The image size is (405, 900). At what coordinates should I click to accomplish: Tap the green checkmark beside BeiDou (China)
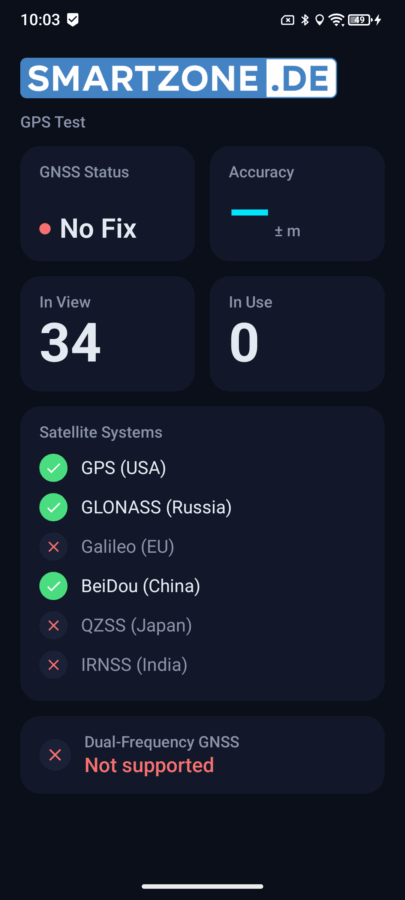(53, 586)
